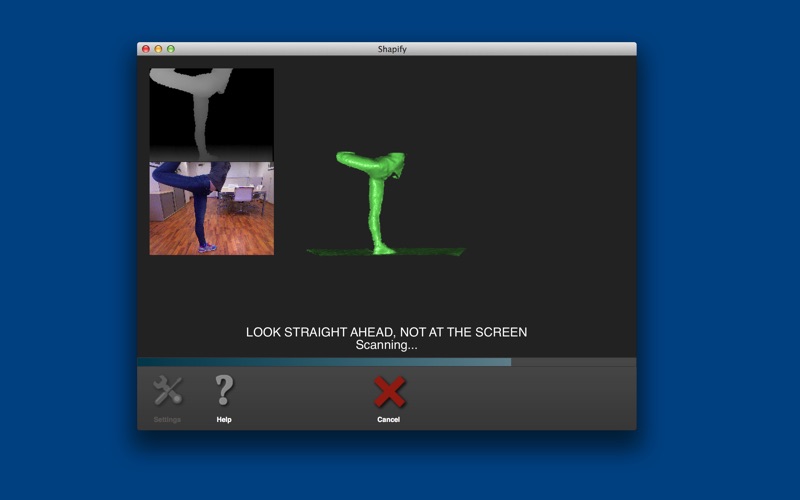
Task: Click the "LOOK STRAIGHT AHEAD" instruction text
Action: point(386,332)
